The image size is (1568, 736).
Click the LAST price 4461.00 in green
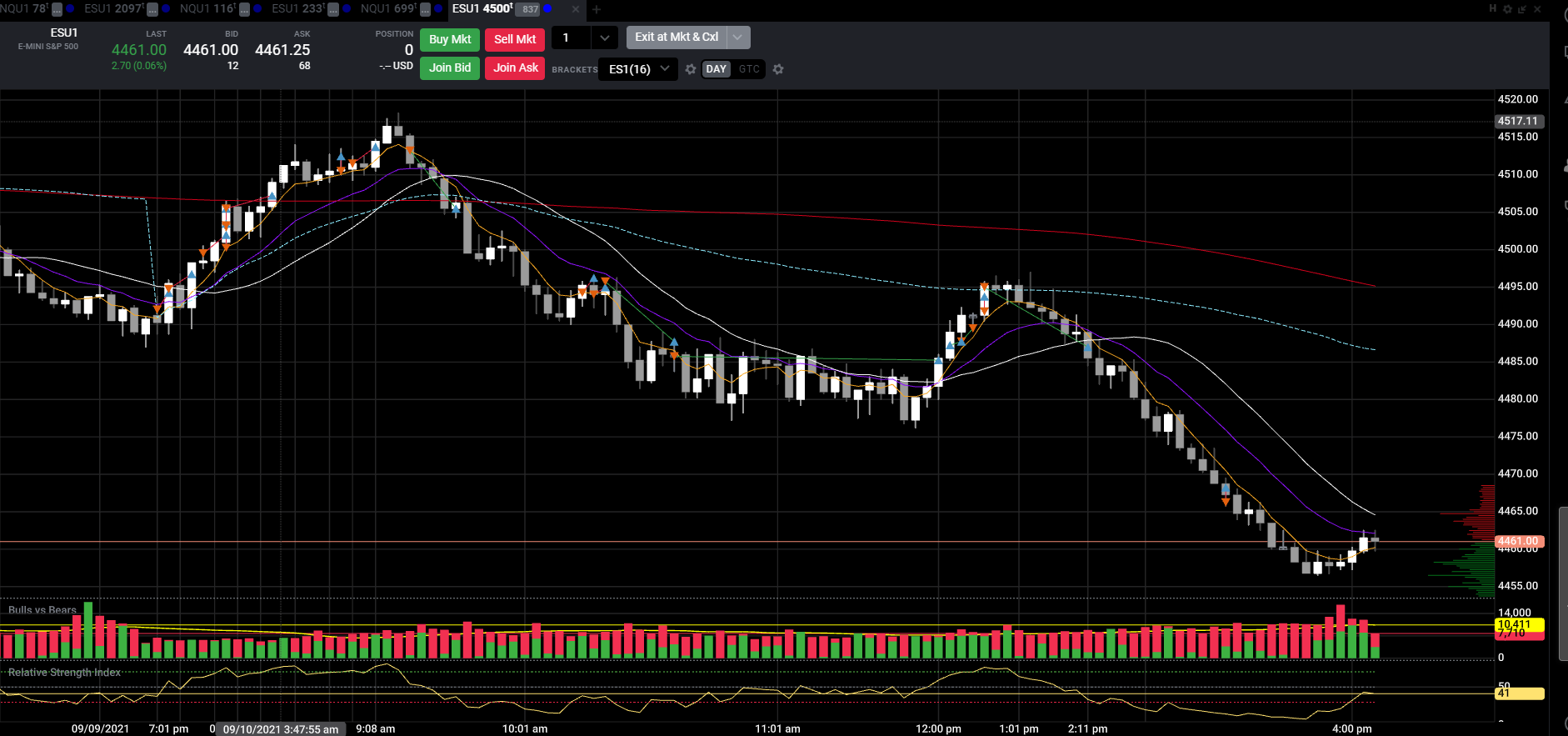pyautogui.click(x=139, y=50)
